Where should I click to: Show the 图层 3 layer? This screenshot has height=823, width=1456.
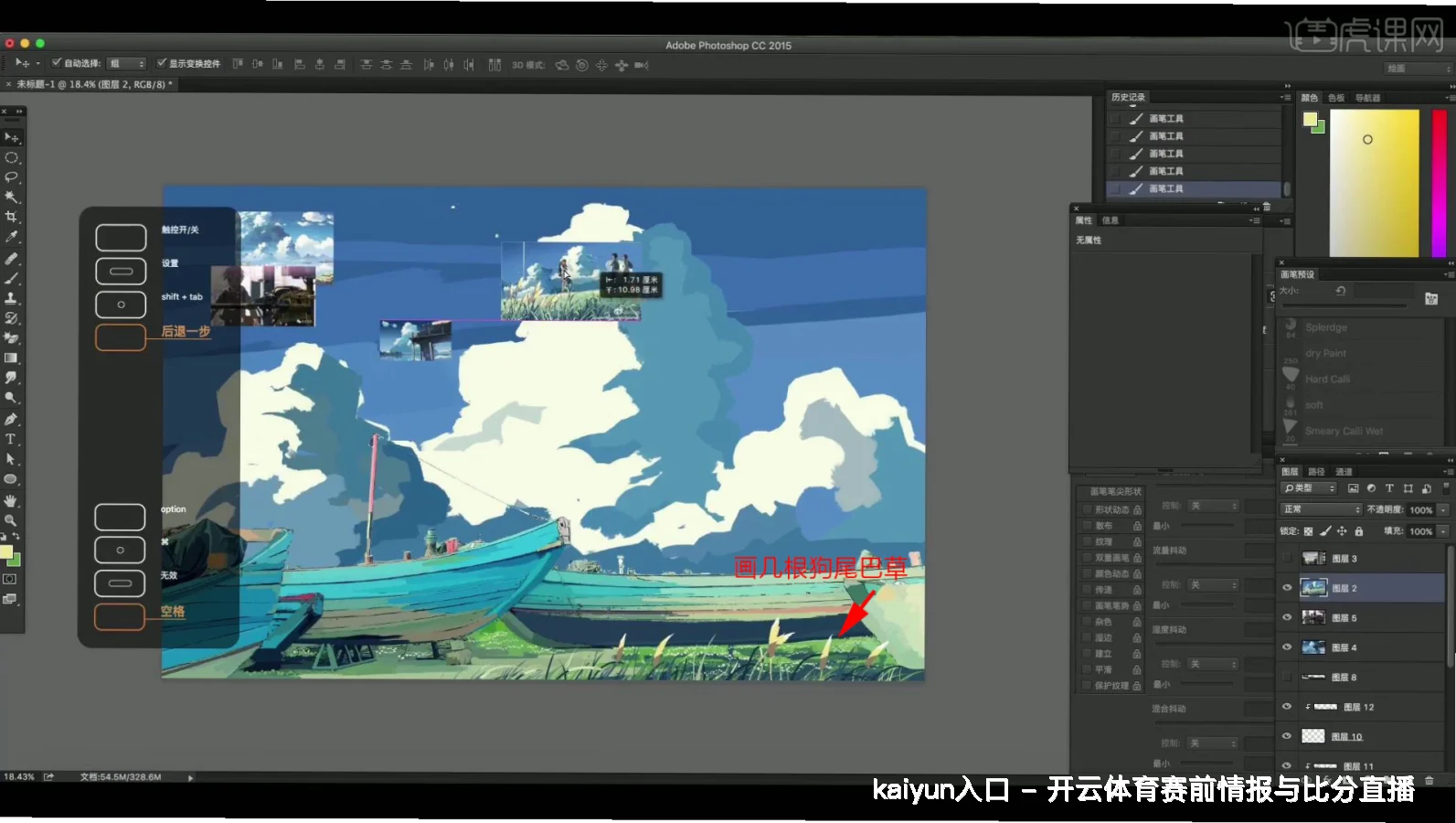pos(1287,558)
